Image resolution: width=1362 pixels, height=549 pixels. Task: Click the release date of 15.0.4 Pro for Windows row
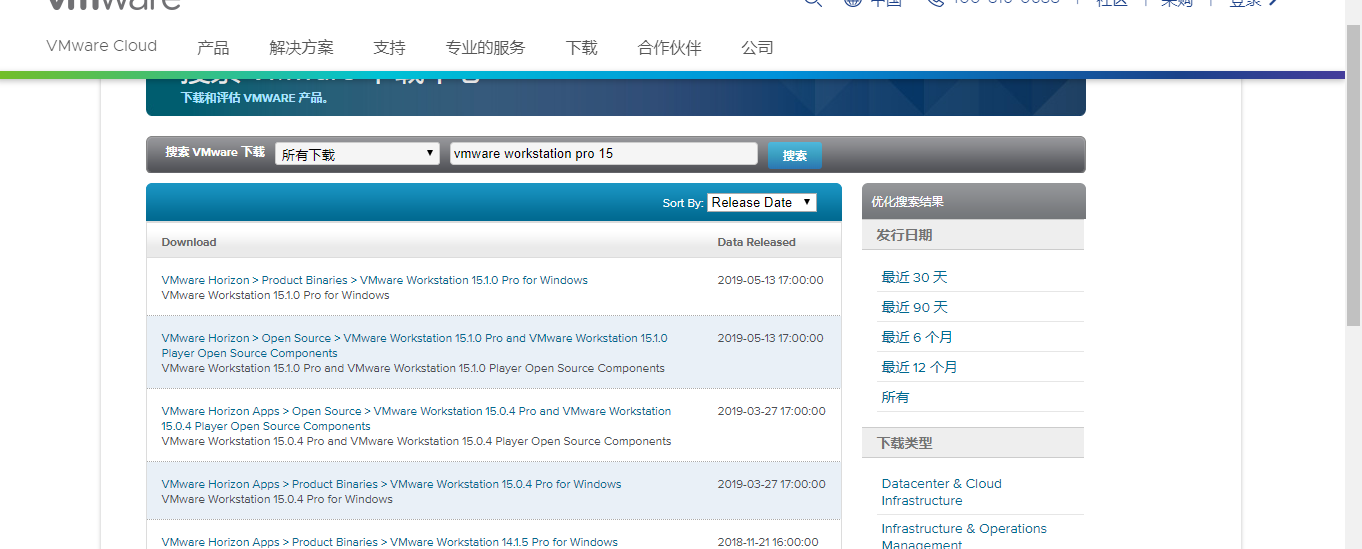[771, 484]
